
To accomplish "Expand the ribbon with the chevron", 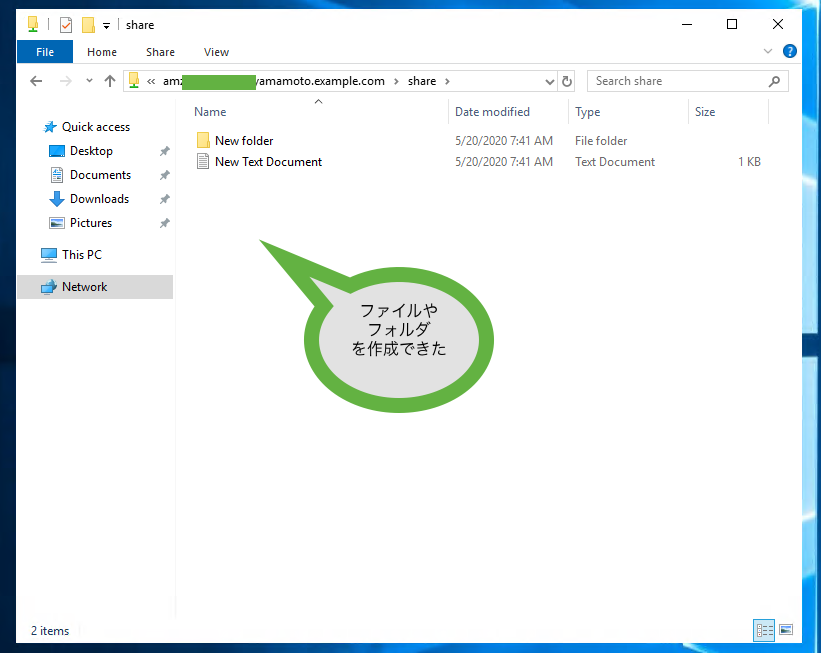I will pyautogui.click(x=768, y=52).
